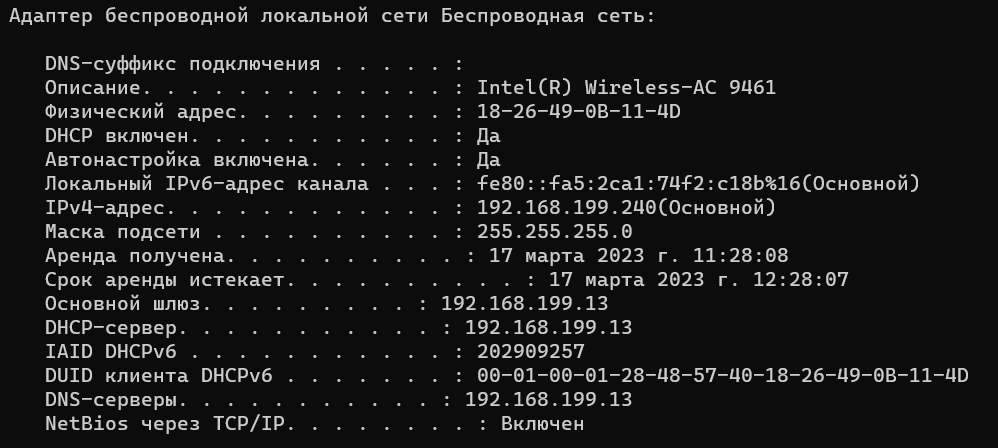Click the physical address 18-26-49-0B-11-4D

pos(579,112)
